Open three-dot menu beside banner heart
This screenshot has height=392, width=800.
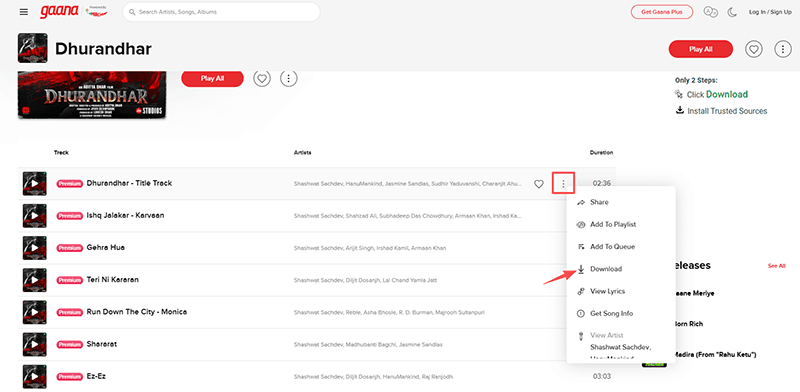(289, 79)
